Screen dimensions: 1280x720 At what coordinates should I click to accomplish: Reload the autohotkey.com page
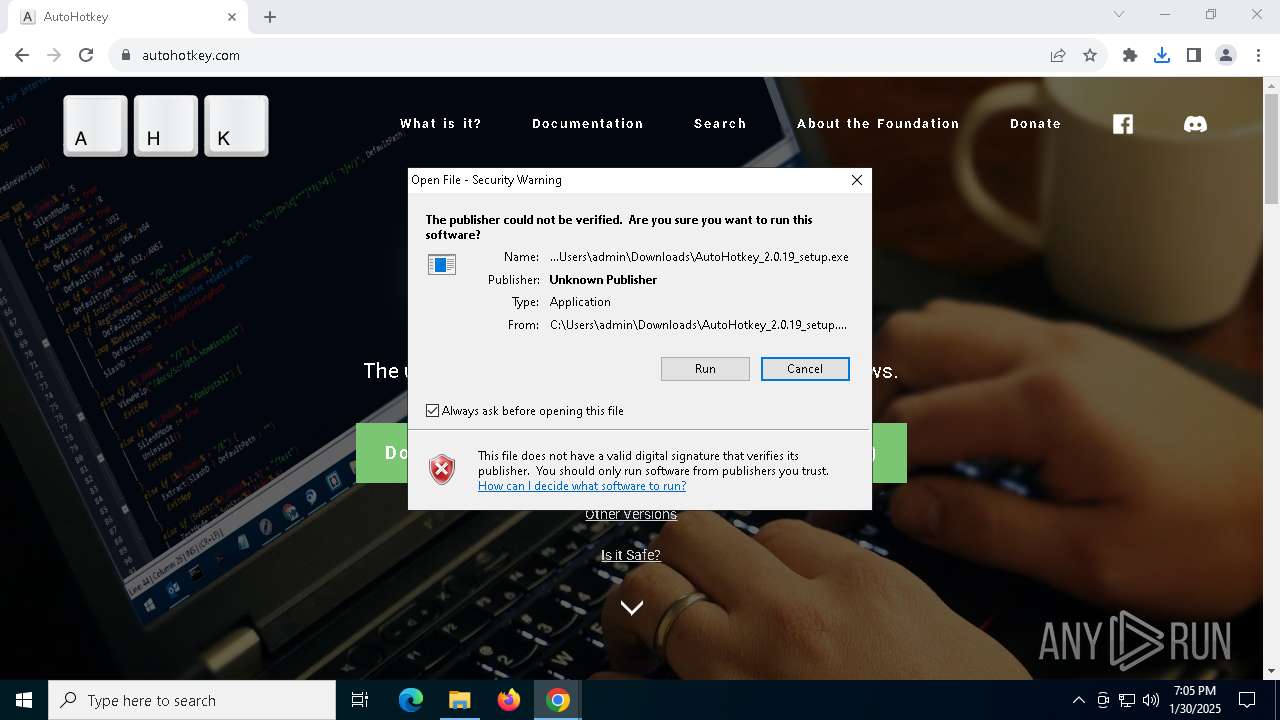coord(86,55)
